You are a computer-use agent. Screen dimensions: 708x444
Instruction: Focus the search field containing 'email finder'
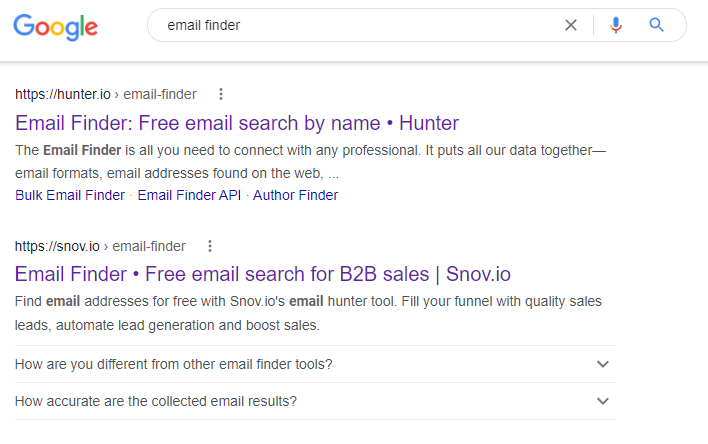click(x=352, y=25)
